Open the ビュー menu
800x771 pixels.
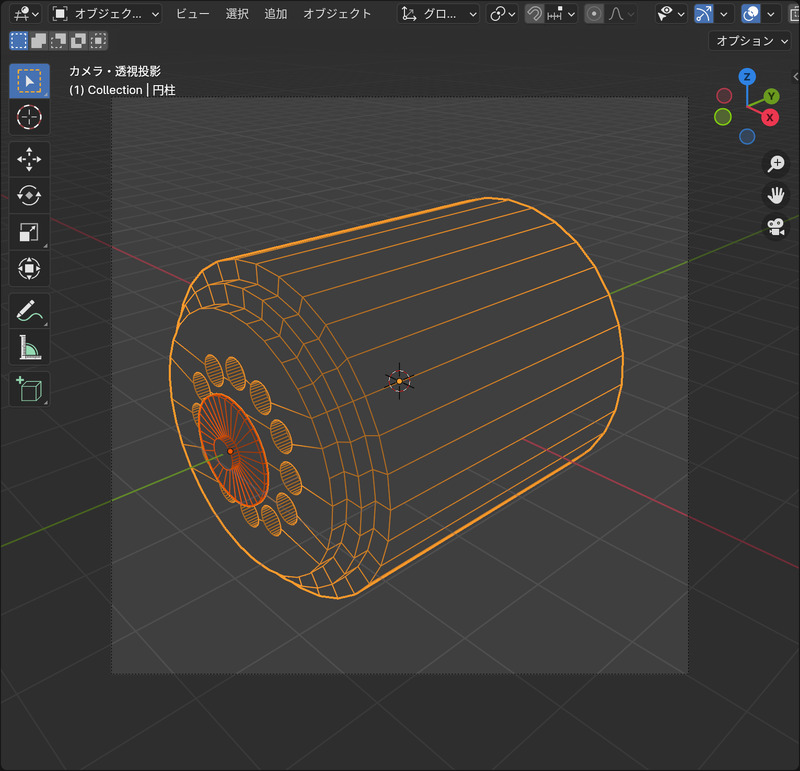[x=193, y=14]
